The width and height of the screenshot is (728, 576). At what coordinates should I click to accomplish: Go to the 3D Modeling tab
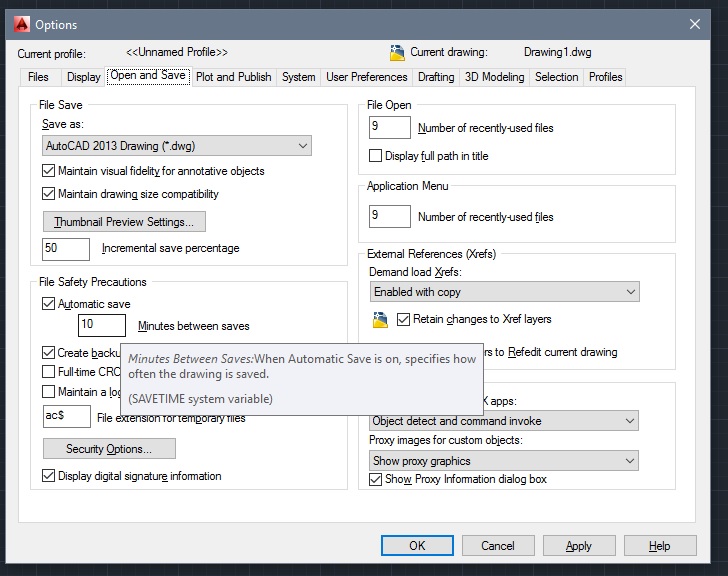494,77
